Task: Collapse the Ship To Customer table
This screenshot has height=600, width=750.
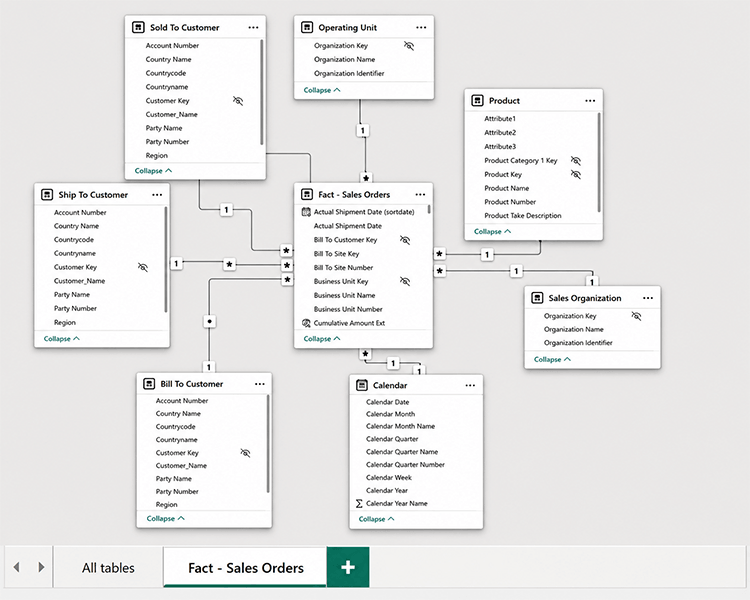Action: tap(62, 339)
